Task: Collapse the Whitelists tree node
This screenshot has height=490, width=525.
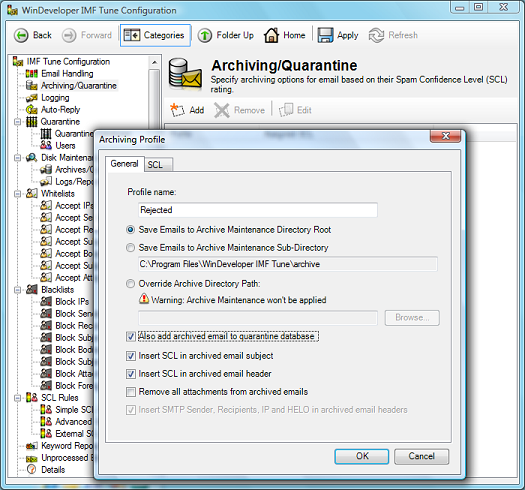Action: pos(18,194)
